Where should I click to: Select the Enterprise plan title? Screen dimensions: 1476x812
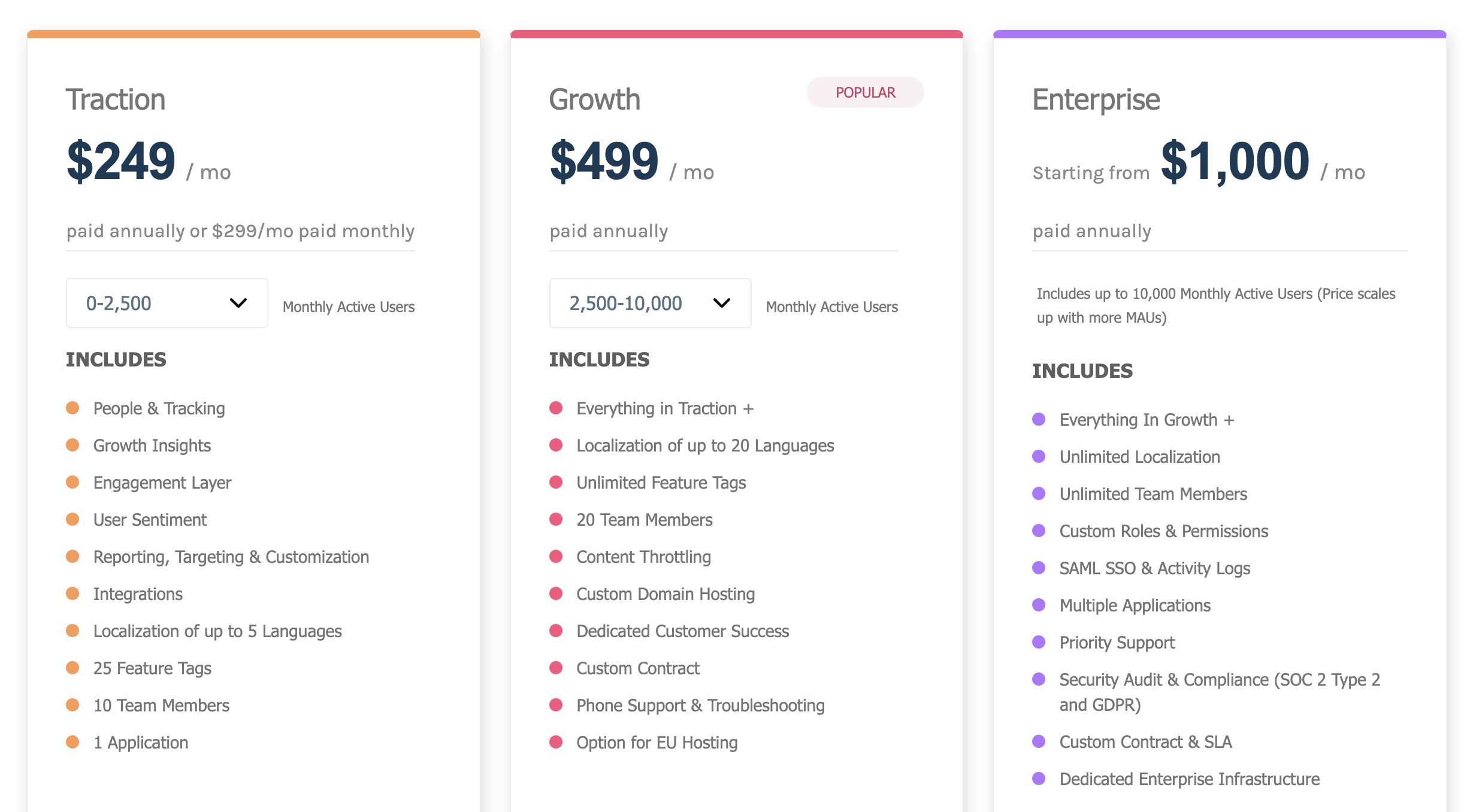[1095, 99]
